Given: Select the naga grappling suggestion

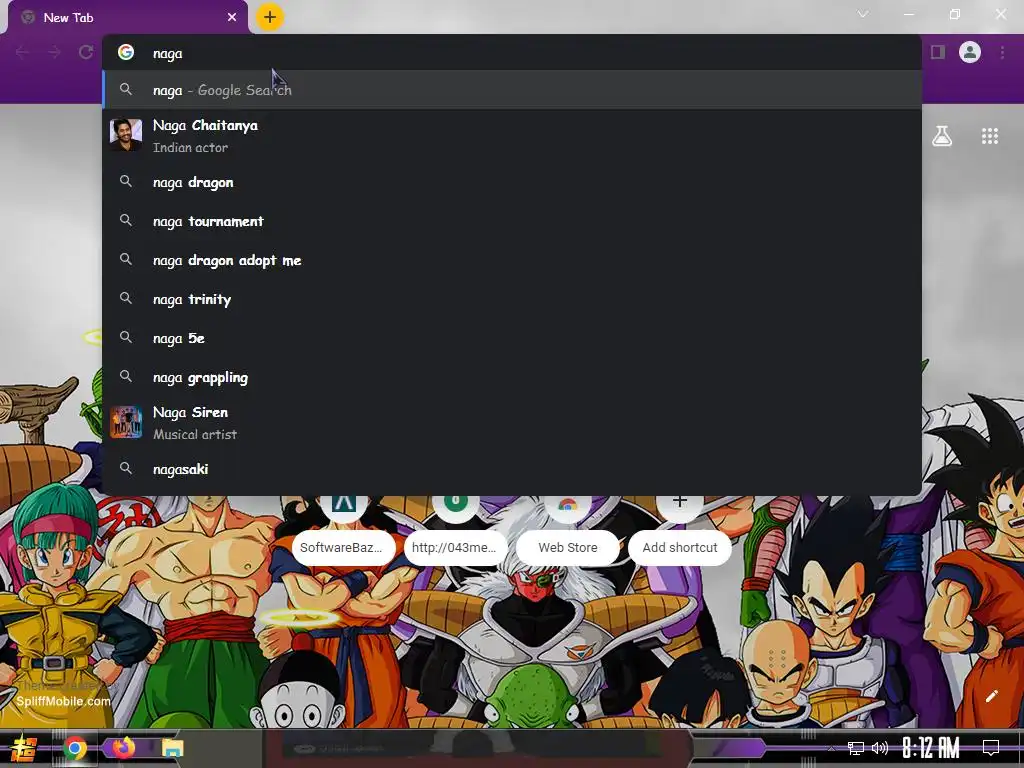Looking at the screenshot, I should [x=512, y=377].
